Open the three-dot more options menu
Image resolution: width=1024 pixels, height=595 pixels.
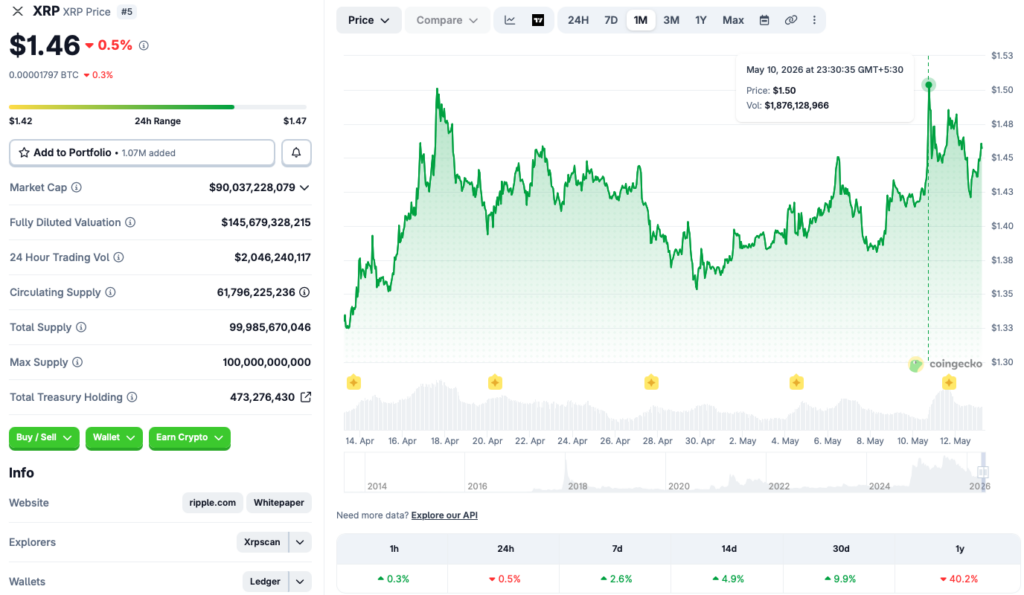click(814, 20)
